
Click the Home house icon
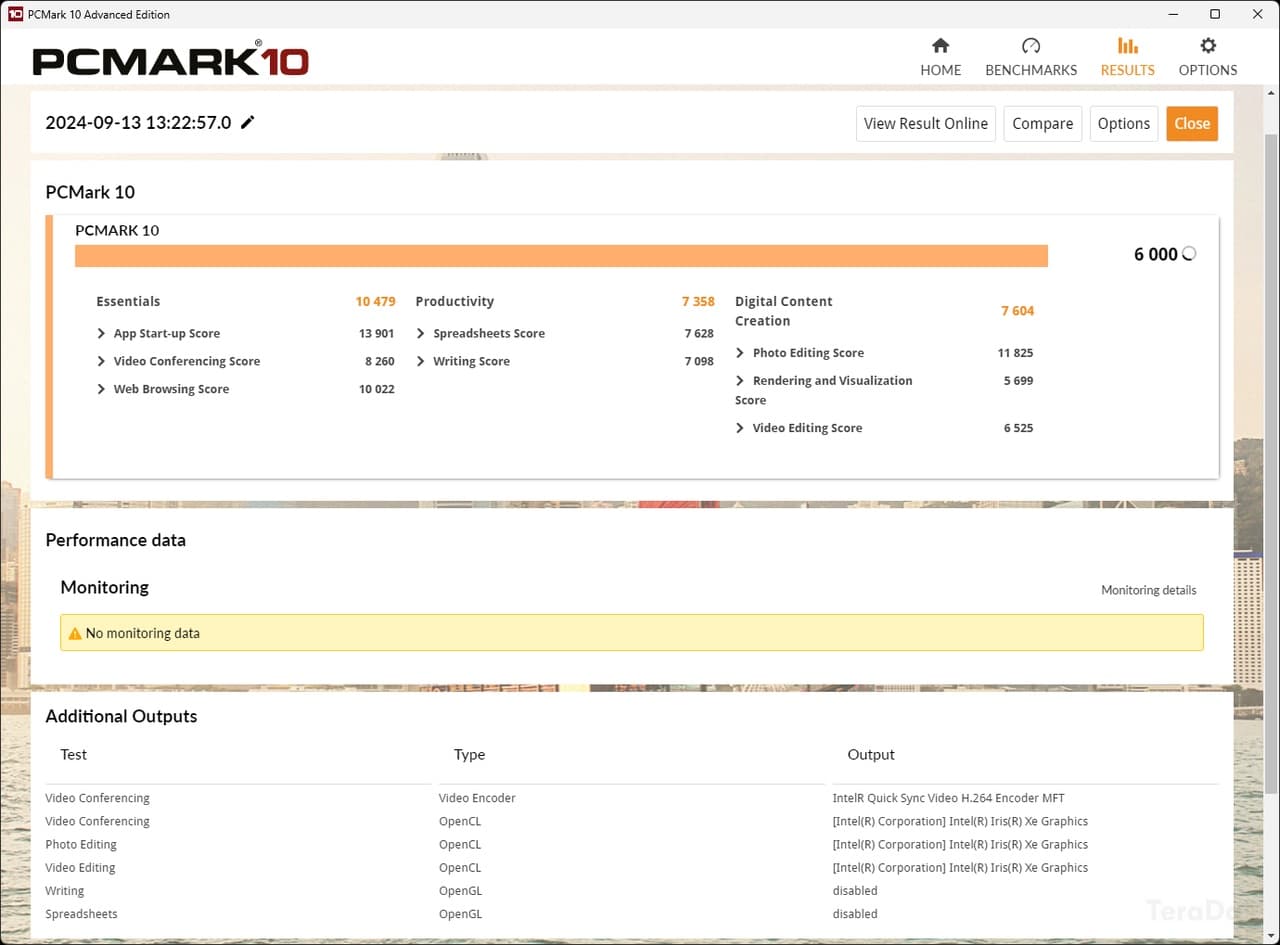(x=940, y=45)
